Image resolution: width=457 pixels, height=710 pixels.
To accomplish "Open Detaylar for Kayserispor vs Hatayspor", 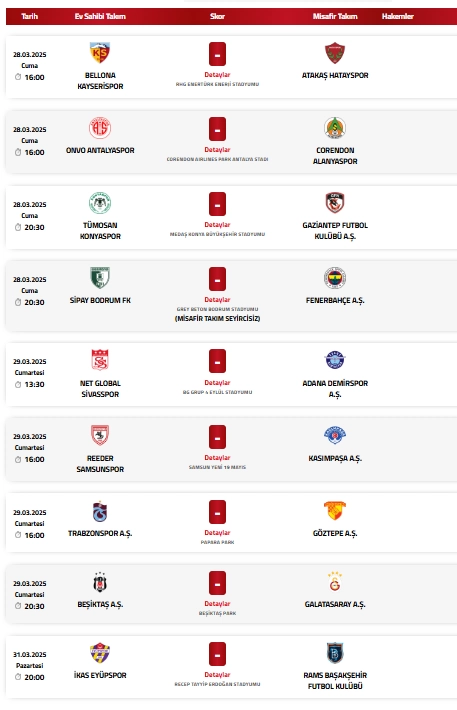I will pos(217,75).
